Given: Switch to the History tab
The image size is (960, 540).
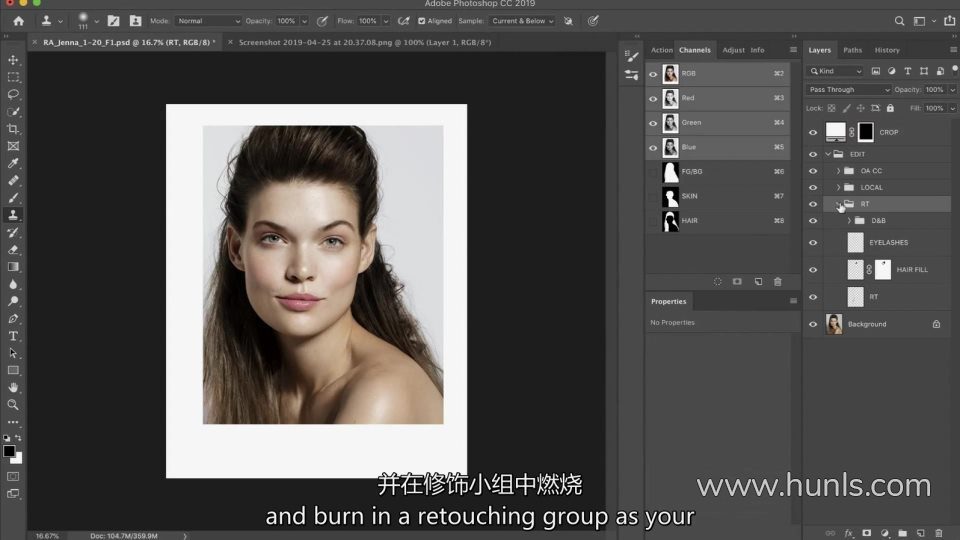Looking at the screenshot, I should [887, 50].
